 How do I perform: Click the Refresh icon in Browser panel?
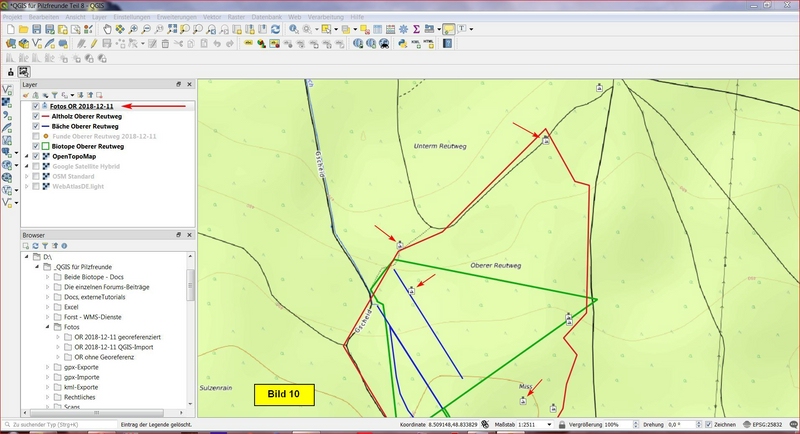coord(36,245)
